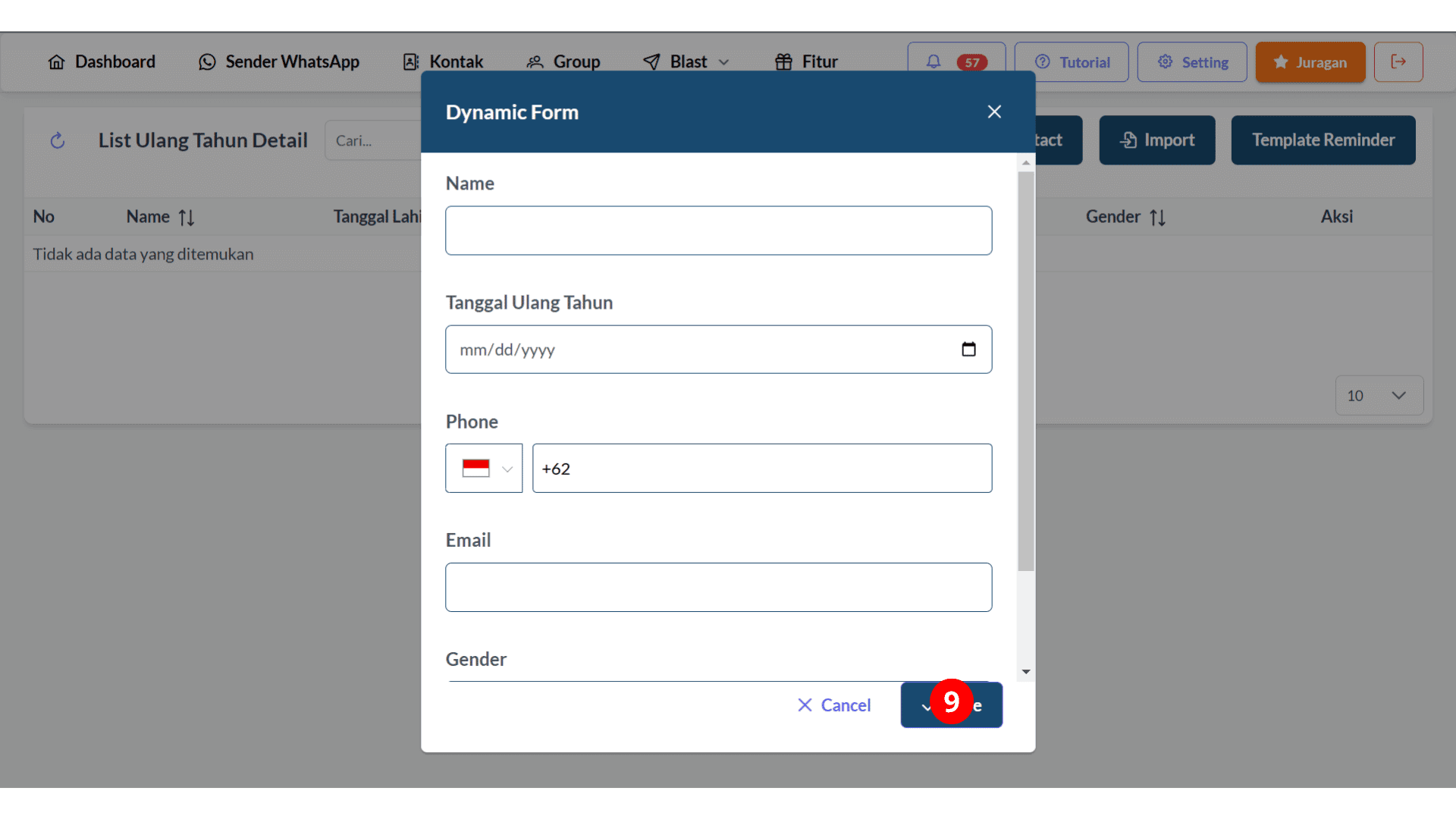Open Setting page
The height and width of the screenshot is (819, 1456).
tap(1192, 62)
